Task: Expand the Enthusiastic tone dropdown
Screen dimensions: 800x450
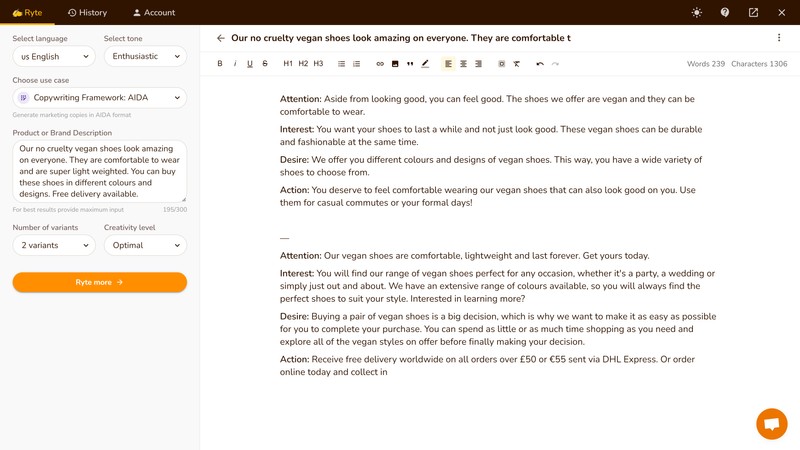Action: [145, 57]
